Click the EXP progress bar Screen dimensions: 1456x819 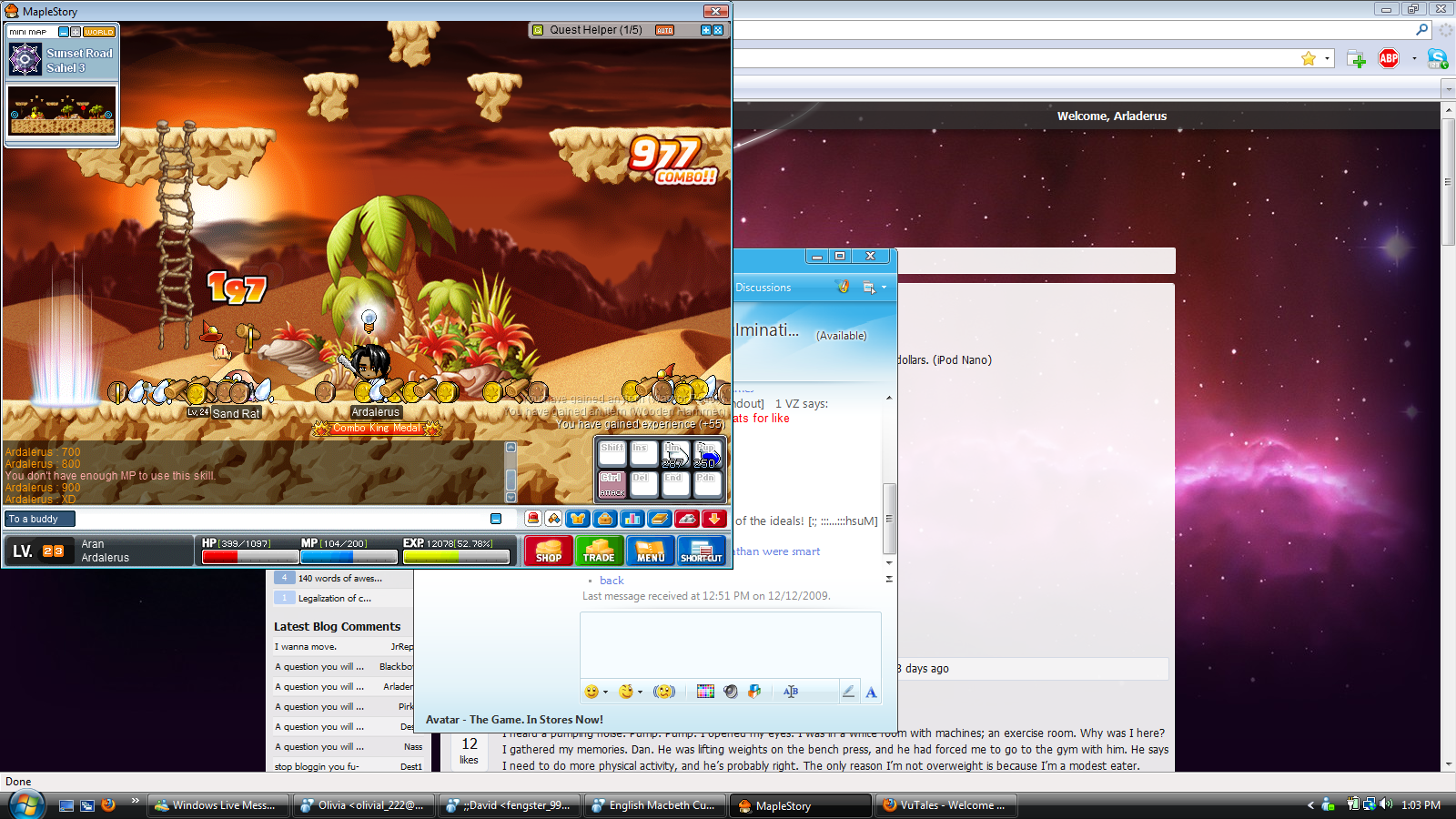coord(456,557)
